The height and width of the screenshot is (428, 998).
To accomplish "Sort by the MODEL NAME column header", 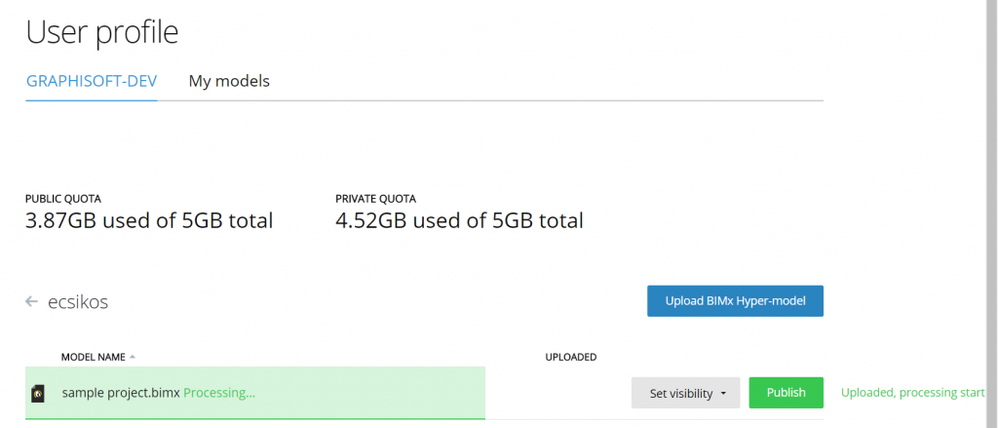I will coord(93,357).
